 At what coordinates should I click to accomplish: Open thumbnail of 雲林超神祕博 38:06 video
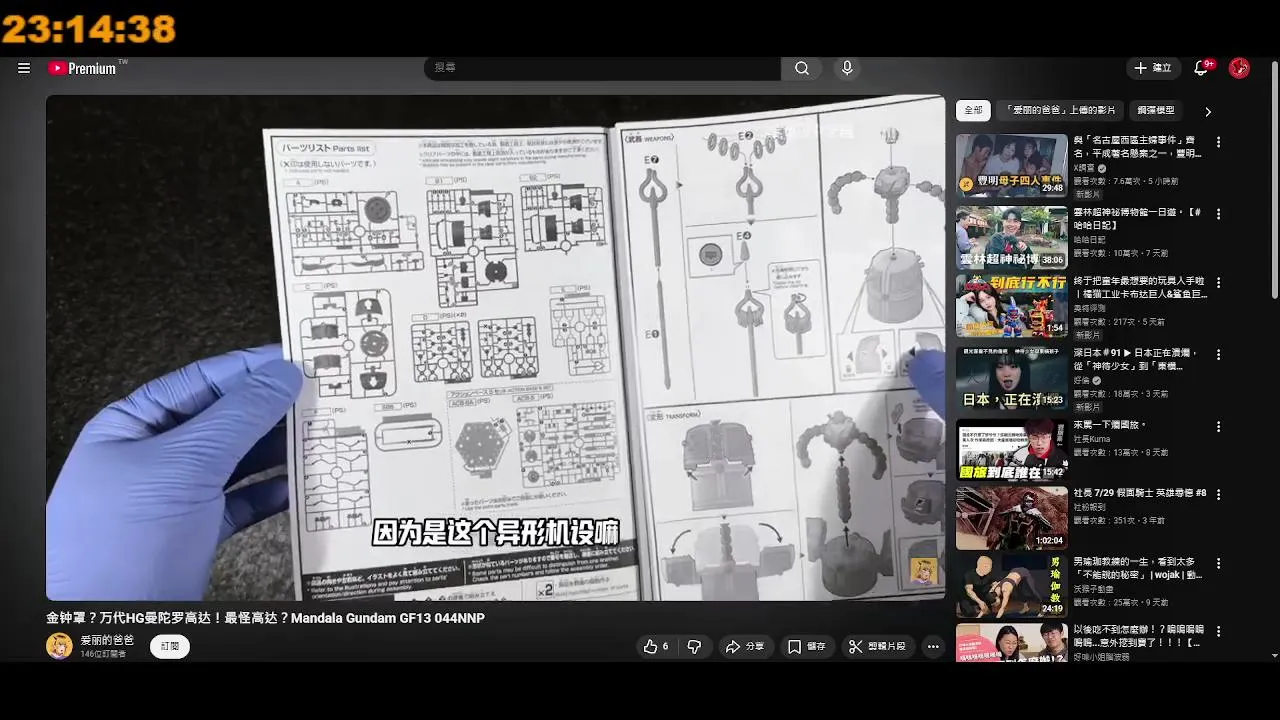[1011, 237]
